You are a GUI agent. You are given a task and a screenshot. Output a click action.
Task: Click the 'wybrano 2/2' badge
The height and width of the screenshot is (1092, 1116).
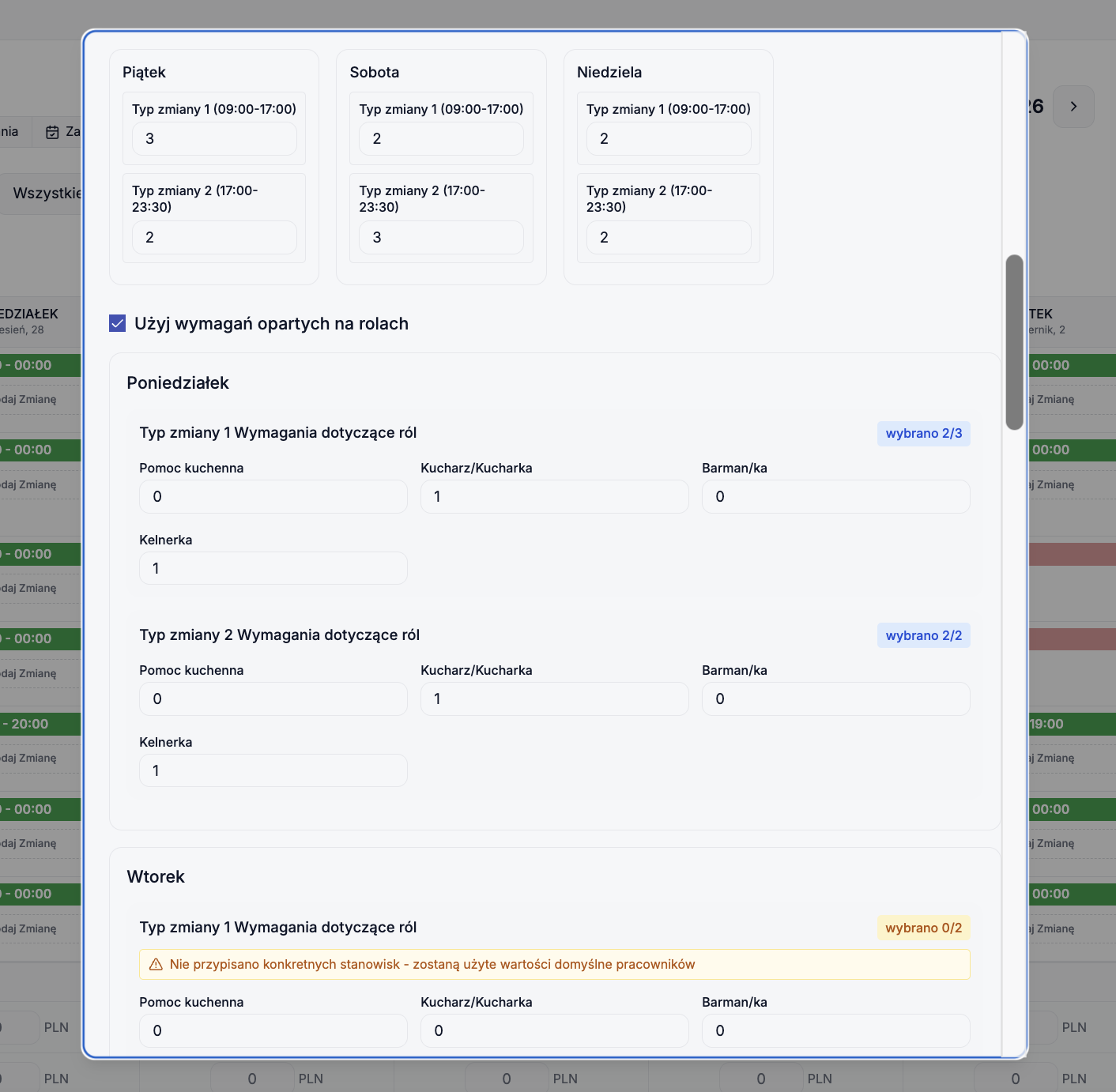click(x=924, y=635)
